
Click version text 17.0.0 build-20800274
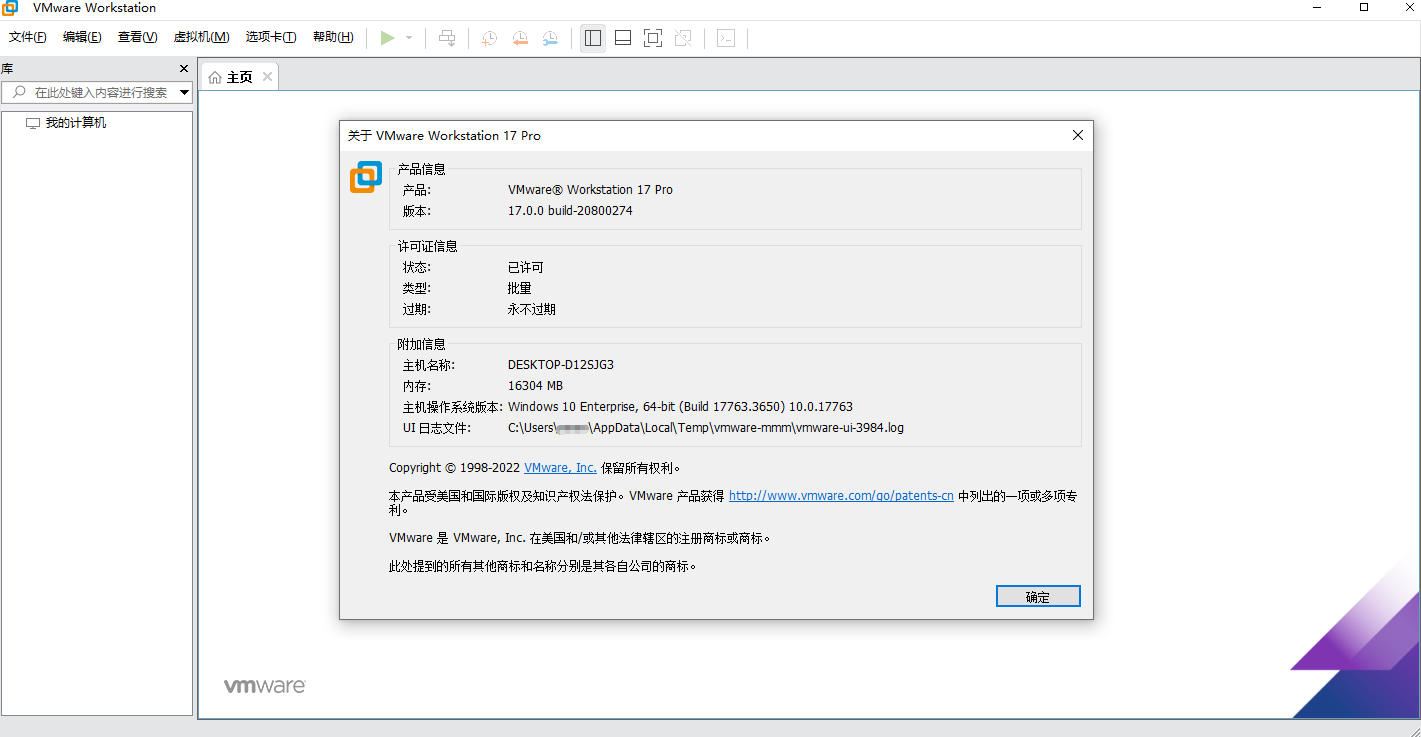[x=570, y=211]
